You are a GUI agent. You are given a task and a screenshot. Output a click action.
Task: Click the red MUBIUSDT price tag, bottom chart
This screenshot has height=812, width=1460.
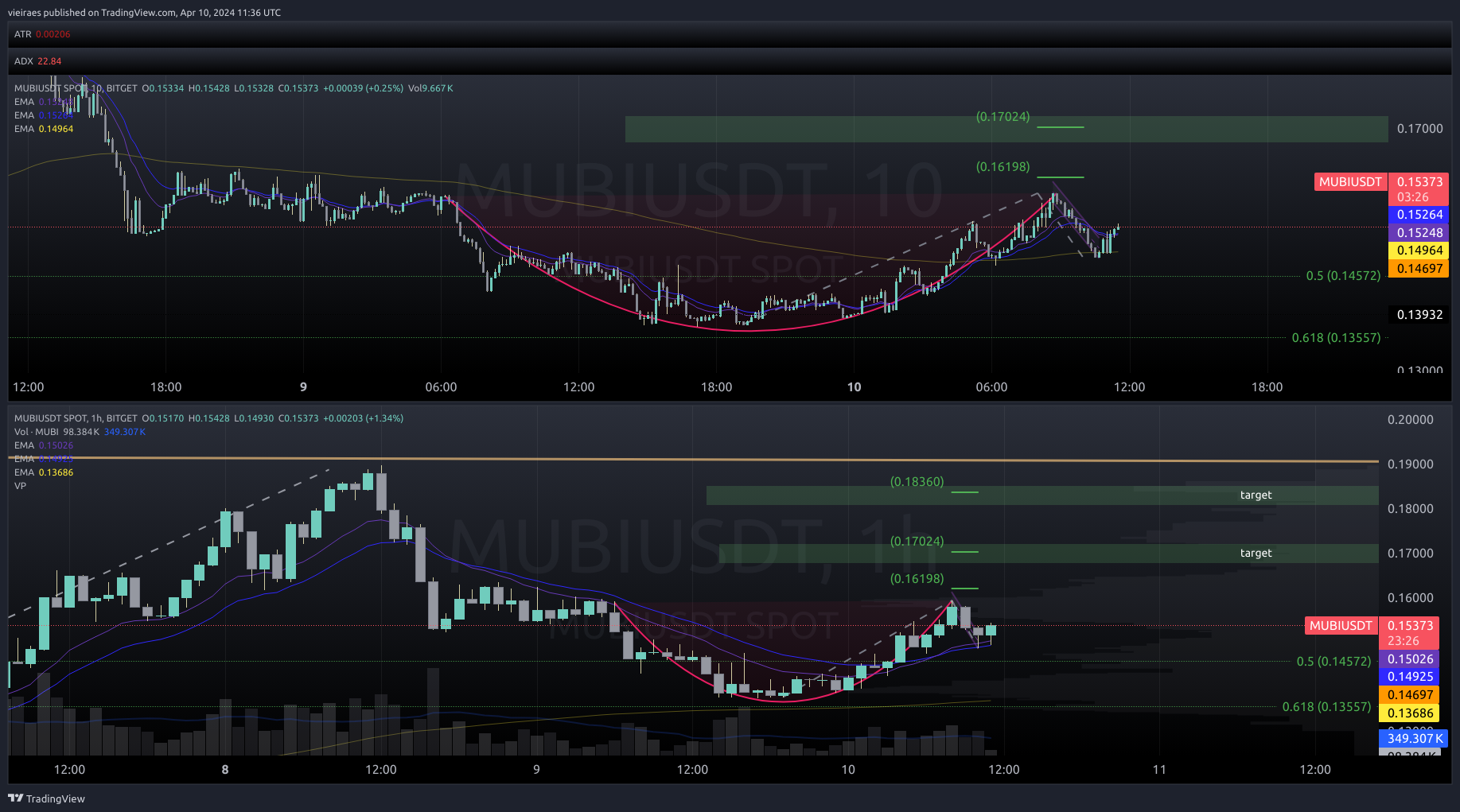click(1341, 626)
